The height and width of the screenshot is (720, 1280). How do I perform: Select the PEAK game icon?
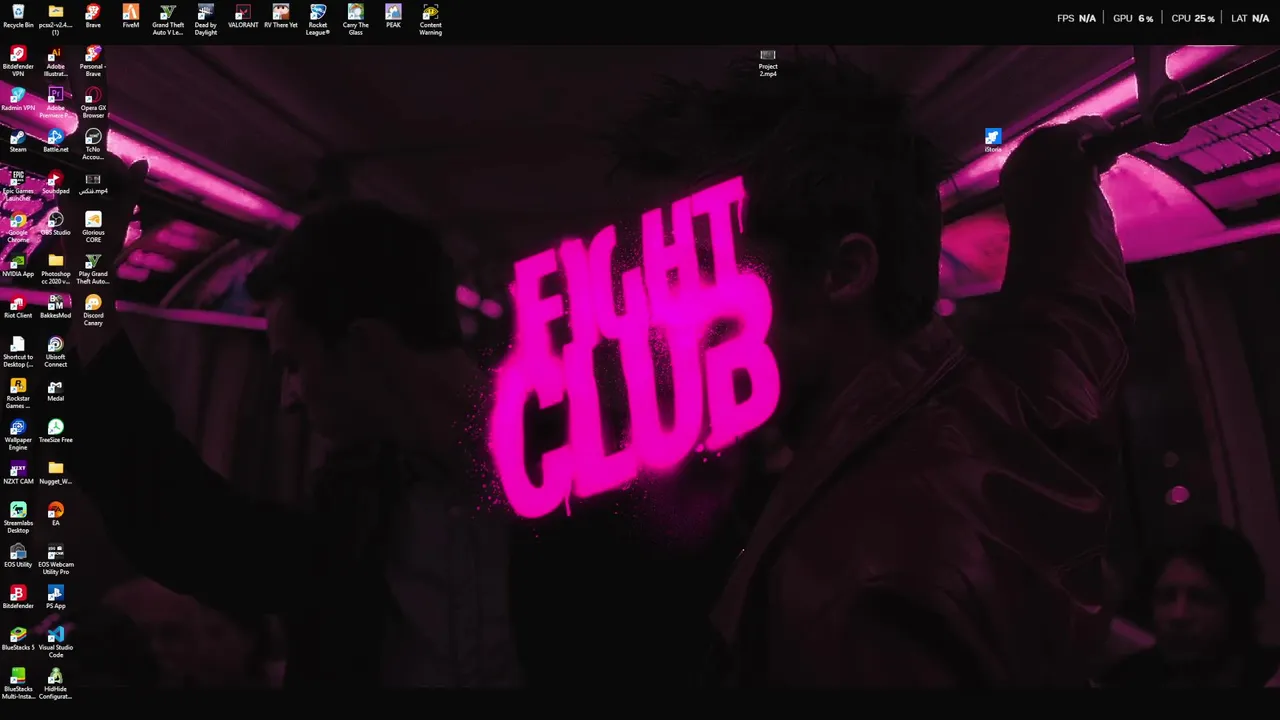tap(393, 17)
